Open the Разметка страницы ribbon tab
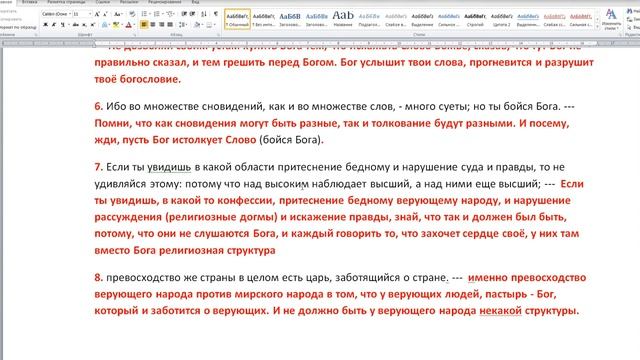This screenshot has height=360, width=640. coord(66,2)
